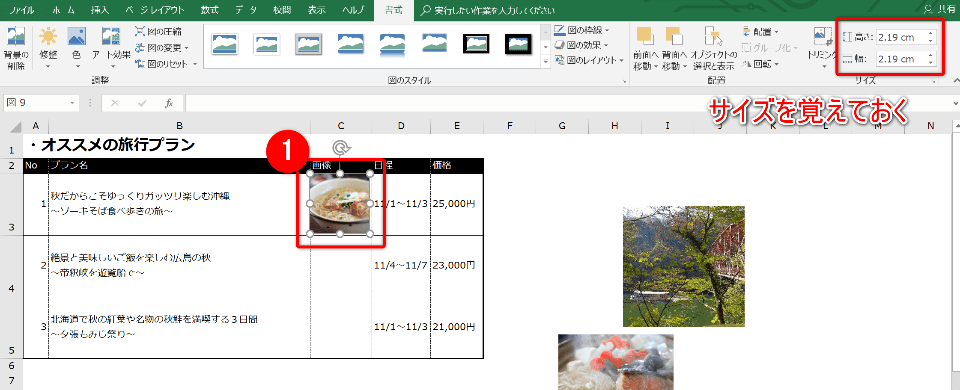Click the 高さ (height) input field
The width and height of the screenshot is (960, 390).
[901, 37]
